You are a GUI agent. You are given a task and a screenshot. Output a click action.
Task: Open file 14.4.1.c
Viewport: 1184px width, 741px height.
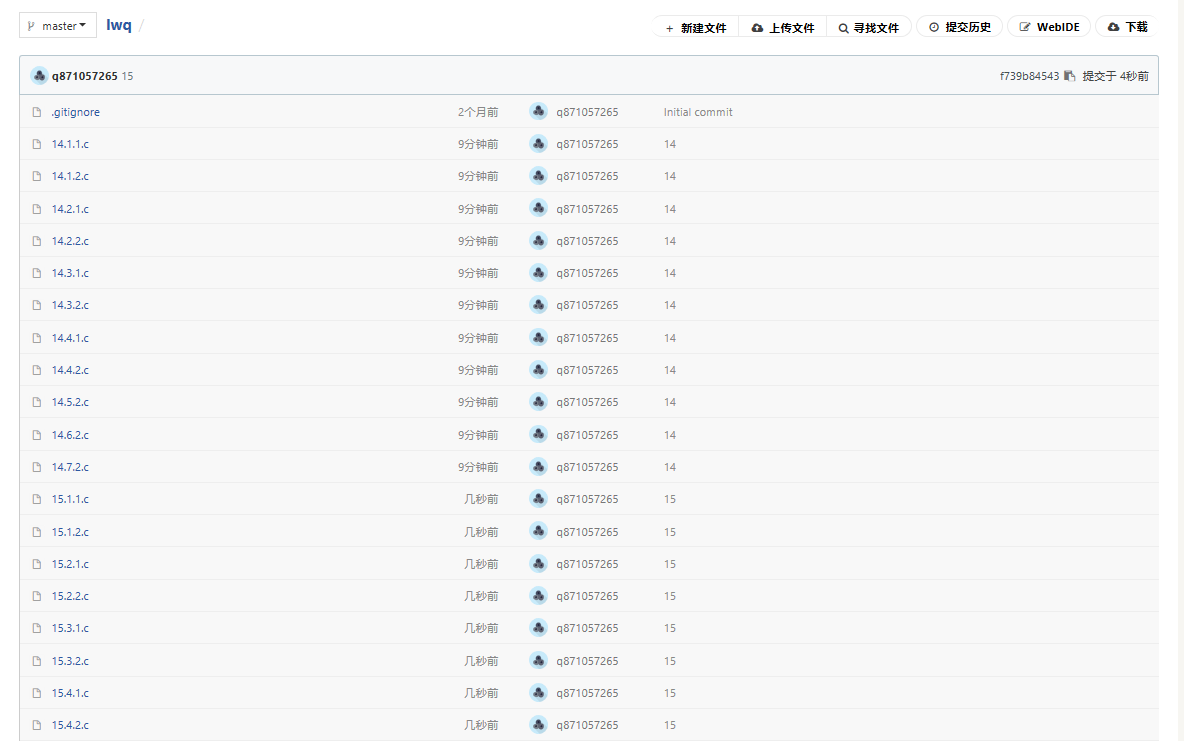click(x=70, y=338)
